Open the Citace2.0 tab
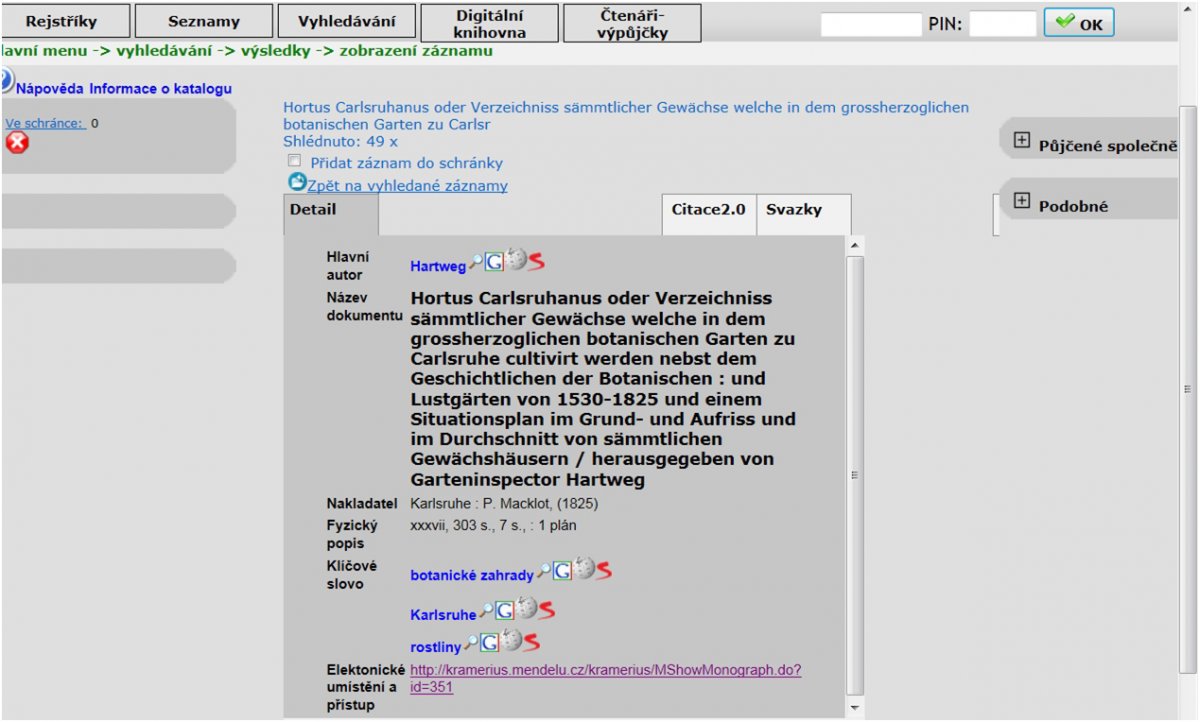 (709, 210)
